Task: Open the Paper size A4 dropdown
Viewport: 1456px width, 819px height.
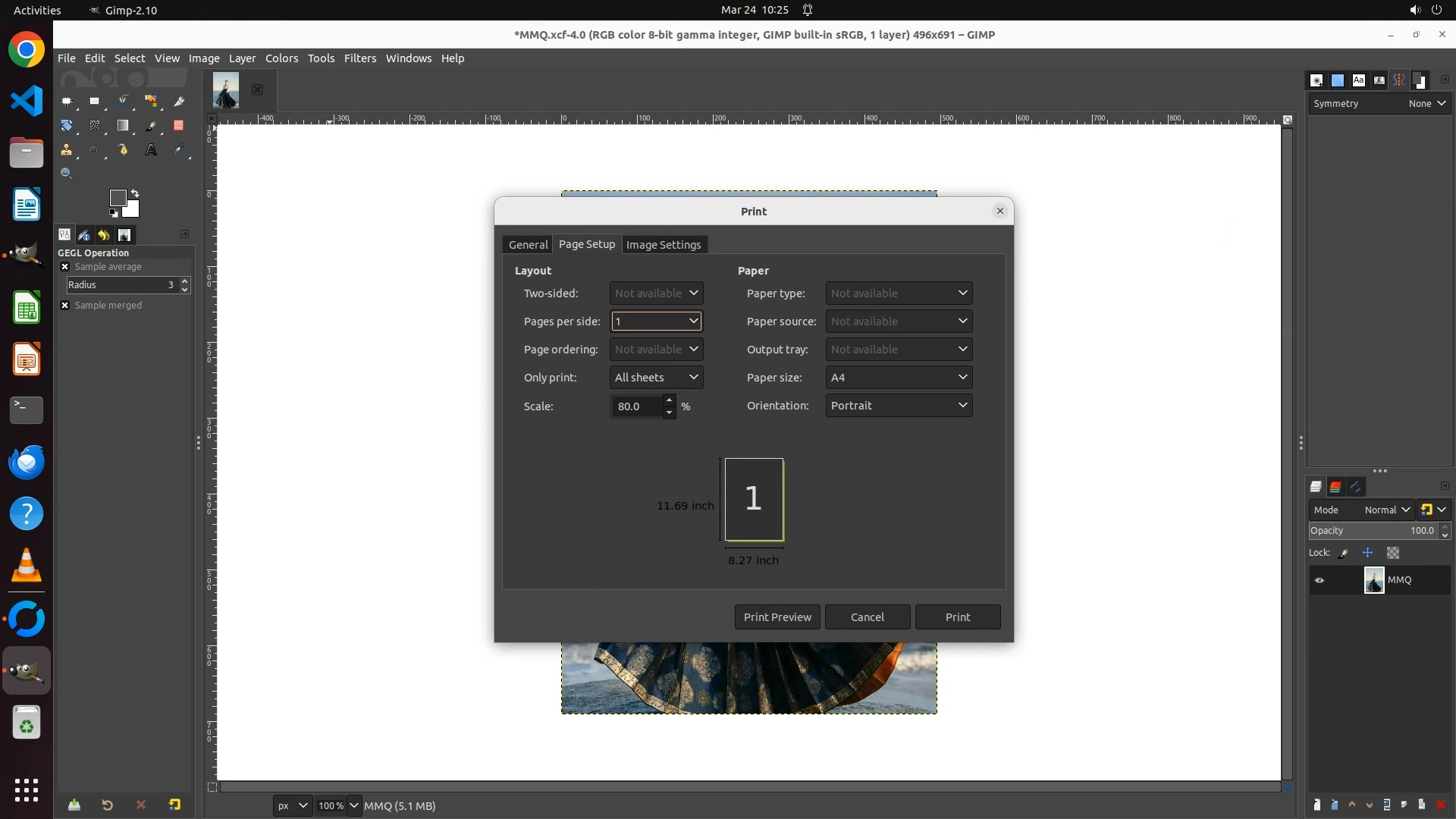Action: pyautogui.click(x=899, y=378)
